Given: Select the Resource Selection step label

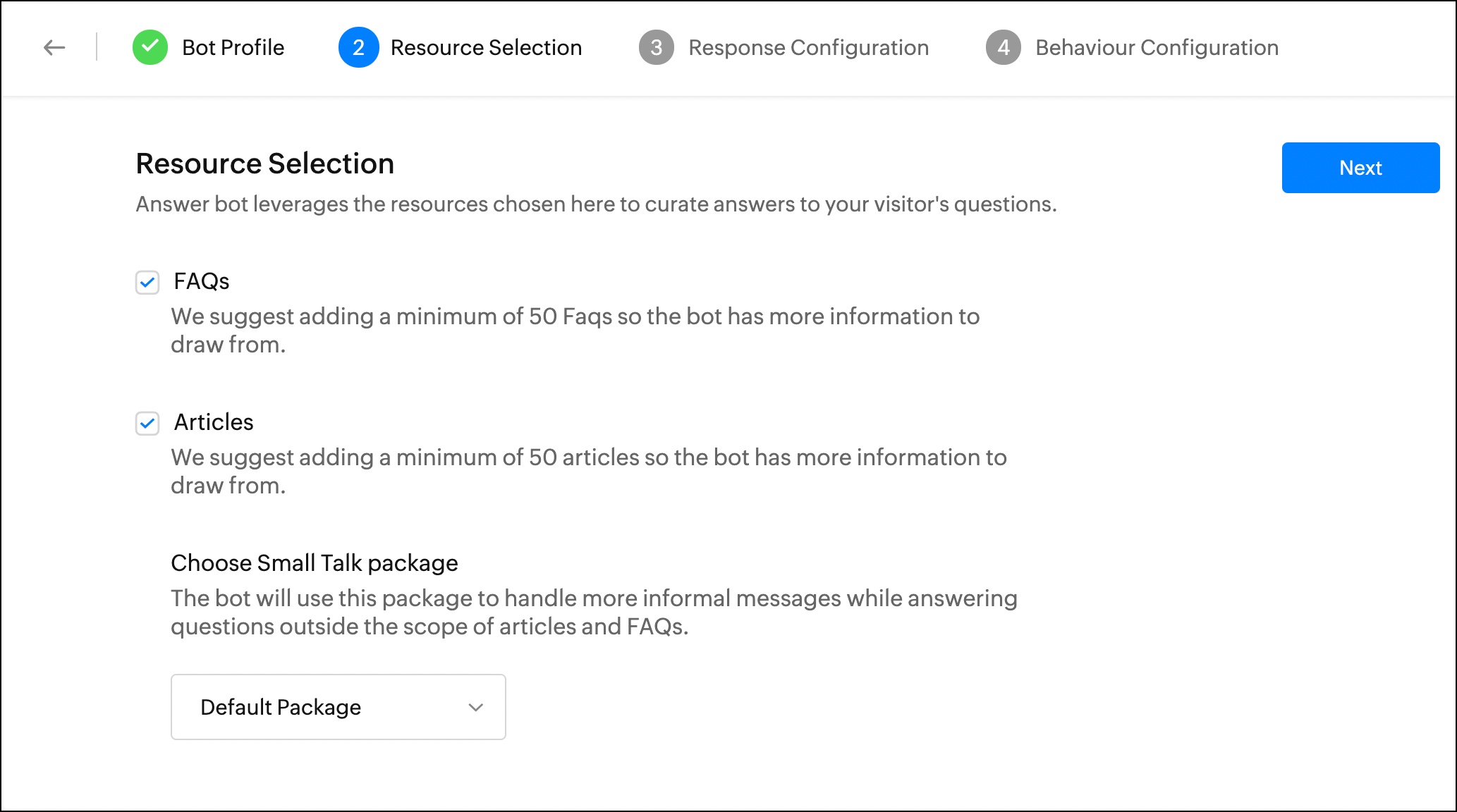Looking at the screenshot, I should tap(486, 48).
